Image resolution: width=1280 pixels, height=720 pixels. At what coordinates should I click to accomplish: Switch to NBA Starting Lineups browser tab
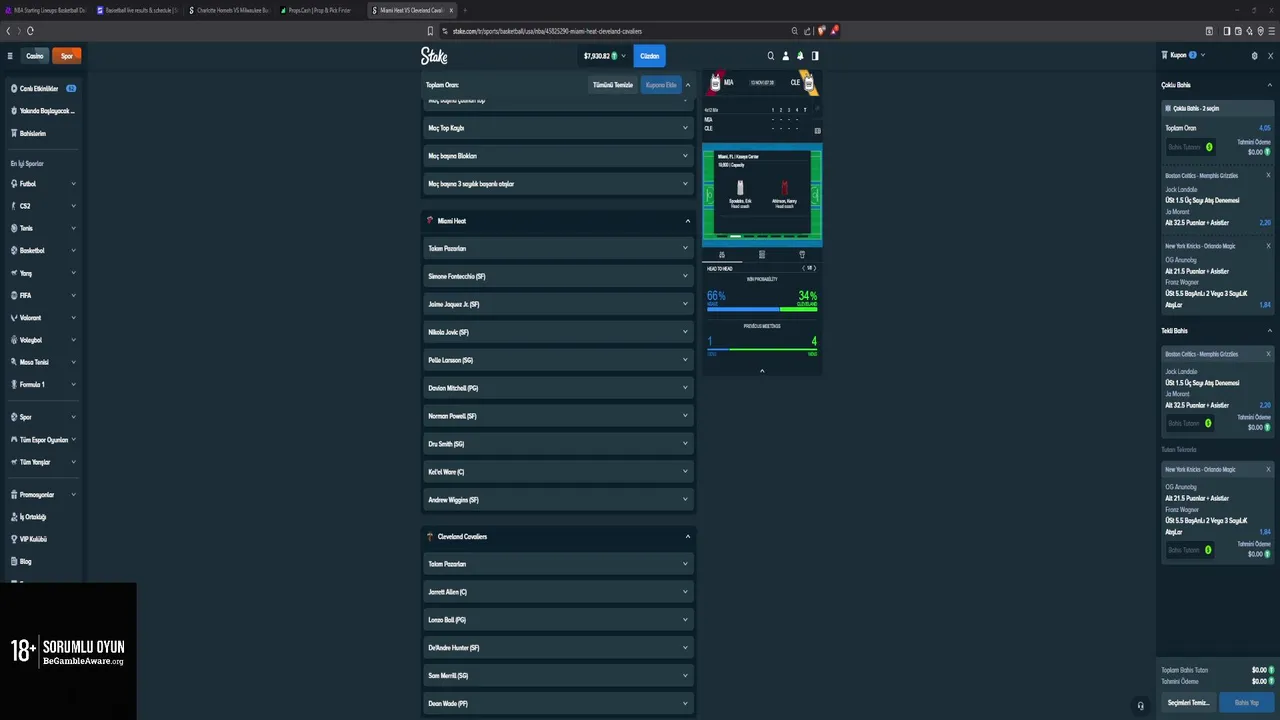[46, 10]
